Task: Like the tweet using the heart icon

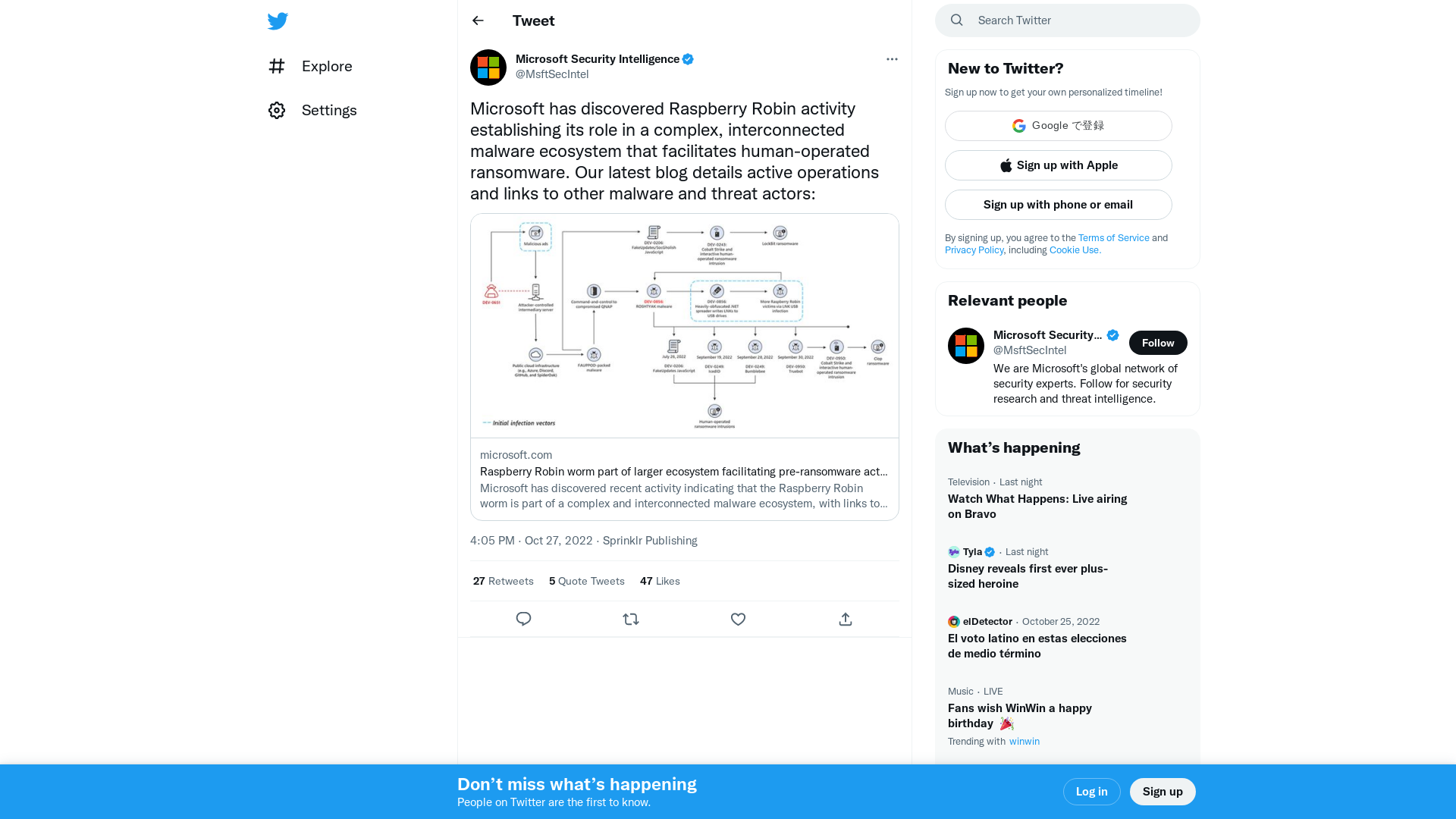Action: 738,619
